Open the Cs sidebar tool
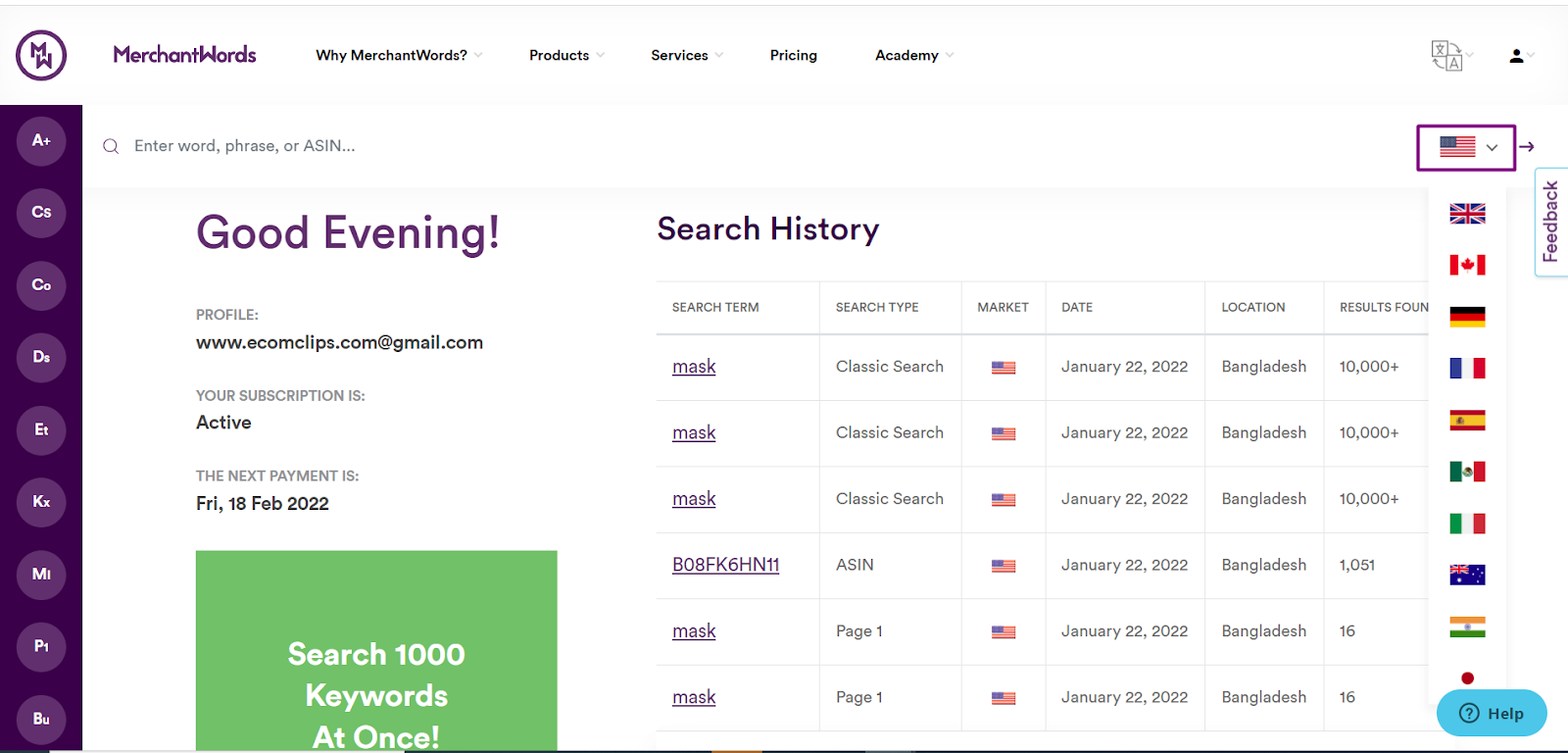This screenshot has width=1568, height=753. click(x=41, y=212)
